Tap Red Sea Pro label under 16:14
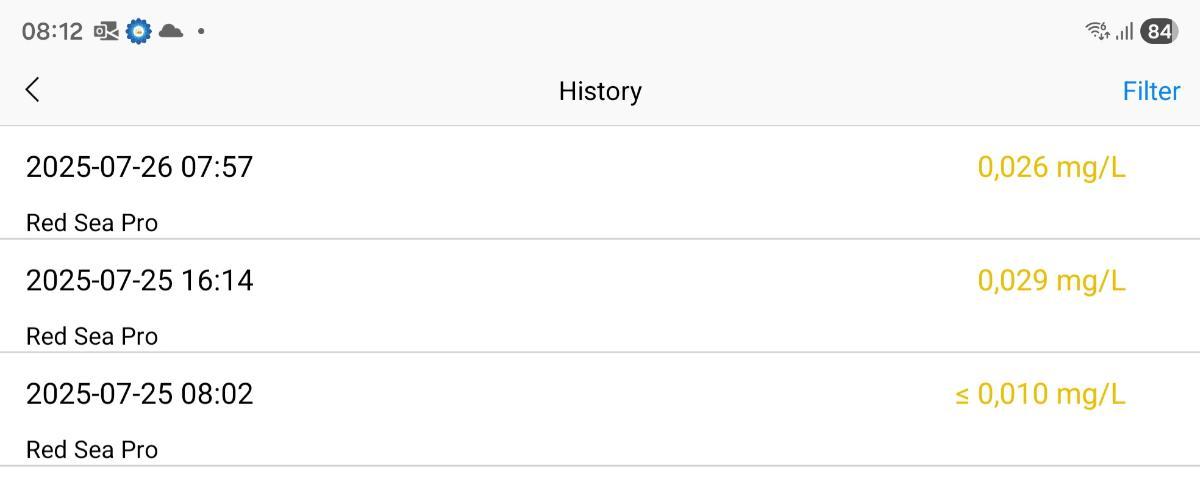The width and height of the screenshot is (1200, 490). [92, 336]
